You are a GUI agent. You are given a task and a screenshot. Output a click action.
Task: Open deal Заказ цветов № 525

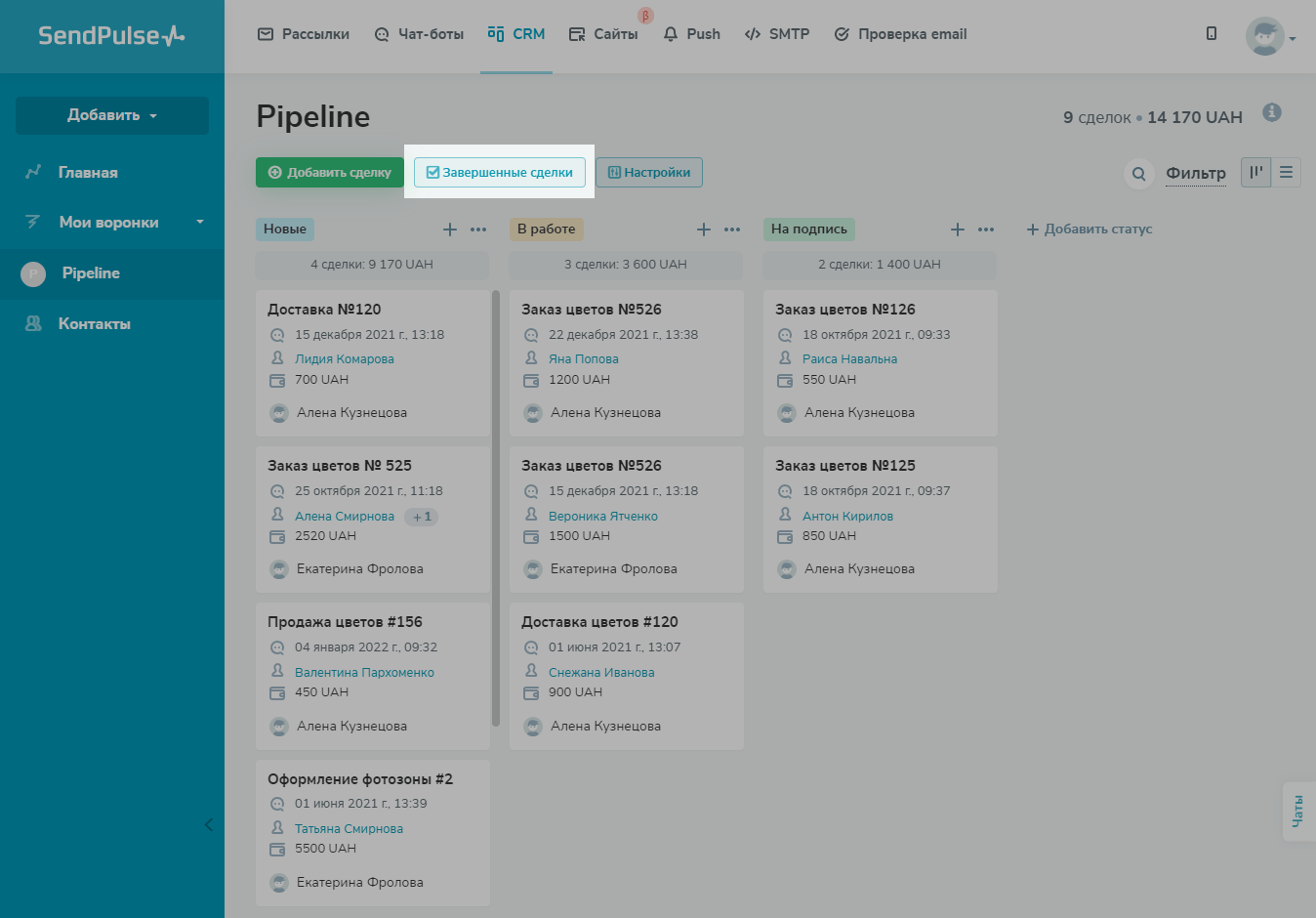coord(340,466)
